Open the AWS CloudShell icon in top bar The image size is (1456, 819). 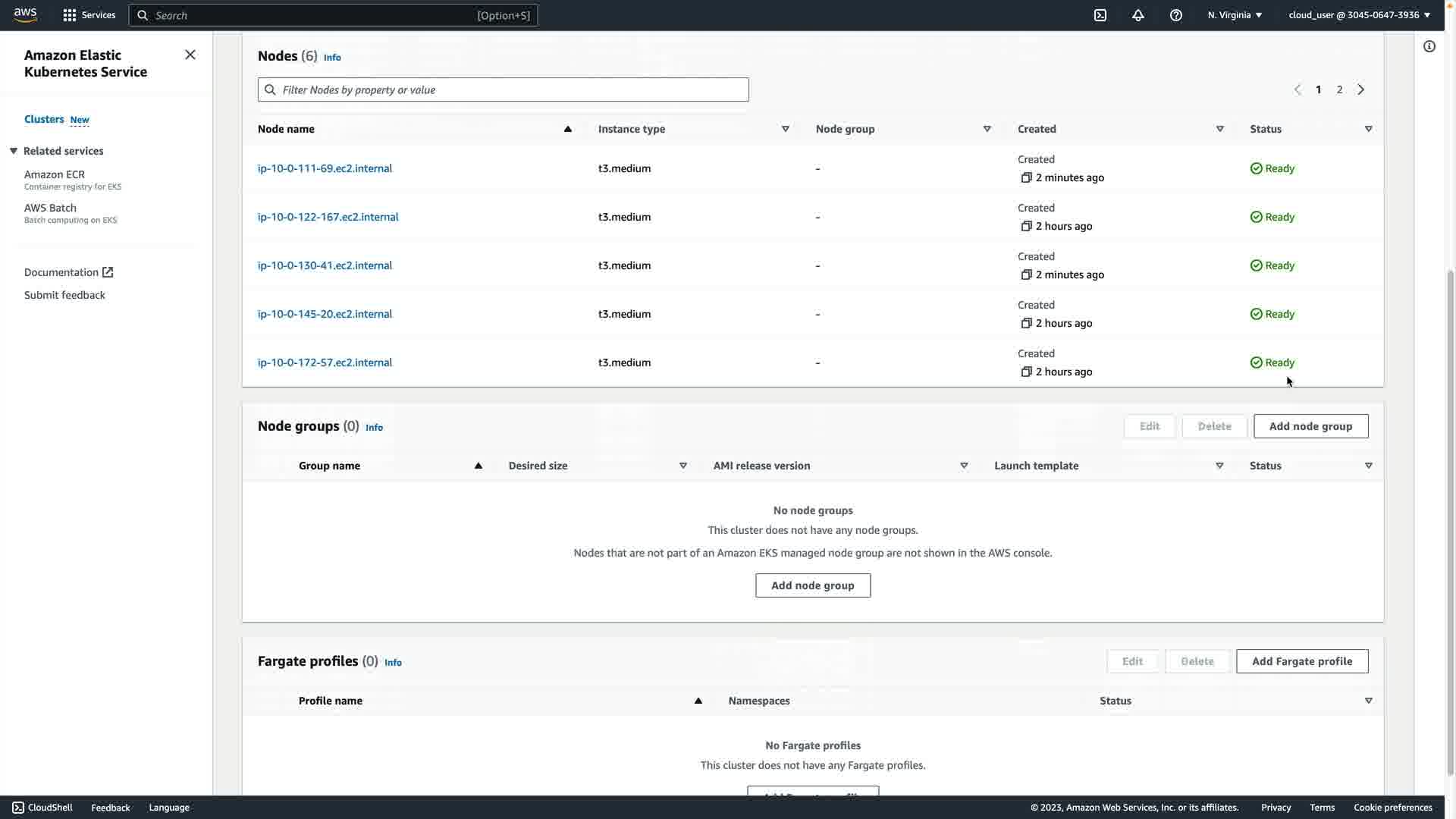[x=1100, y=15]
